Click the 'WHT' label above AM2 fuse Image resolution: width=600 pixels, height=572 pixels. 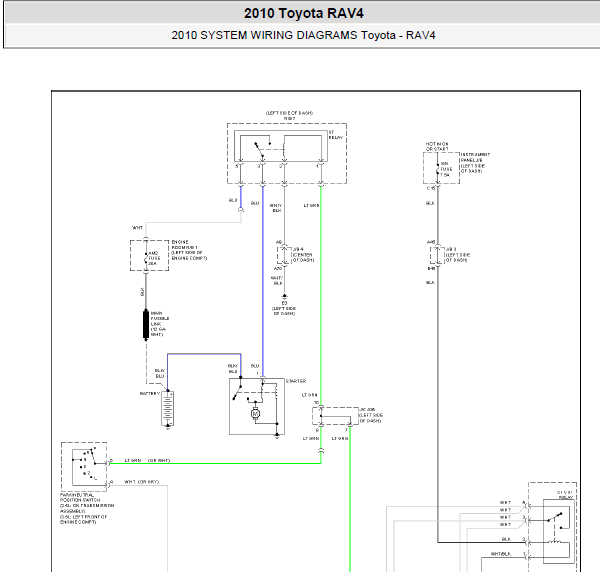pos(137,228)
